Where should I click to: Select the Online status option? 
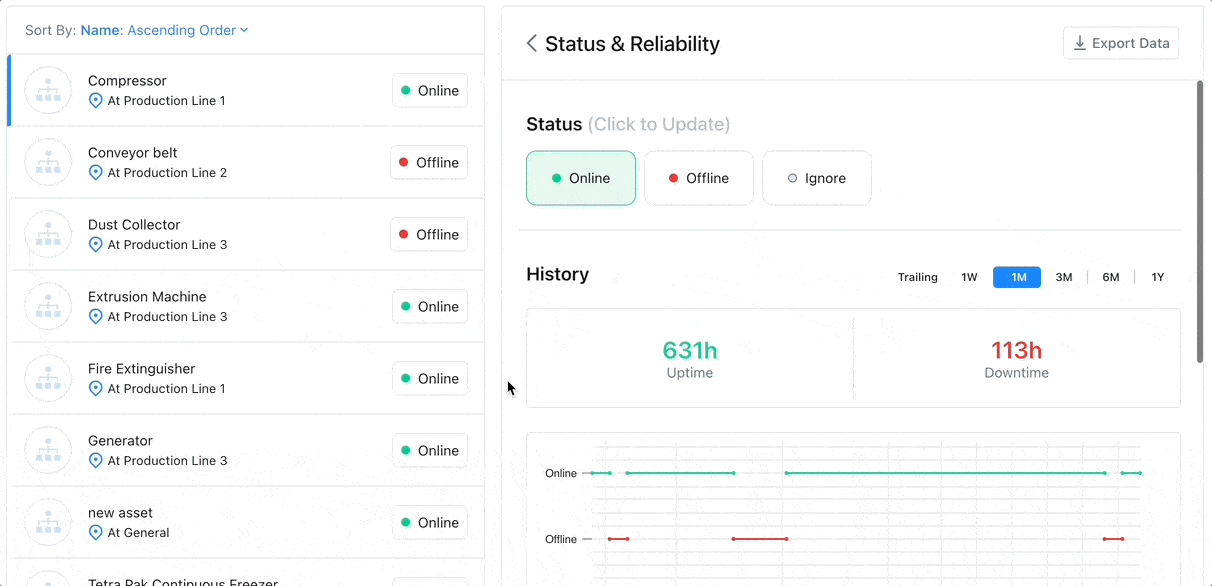pos(580,177)
